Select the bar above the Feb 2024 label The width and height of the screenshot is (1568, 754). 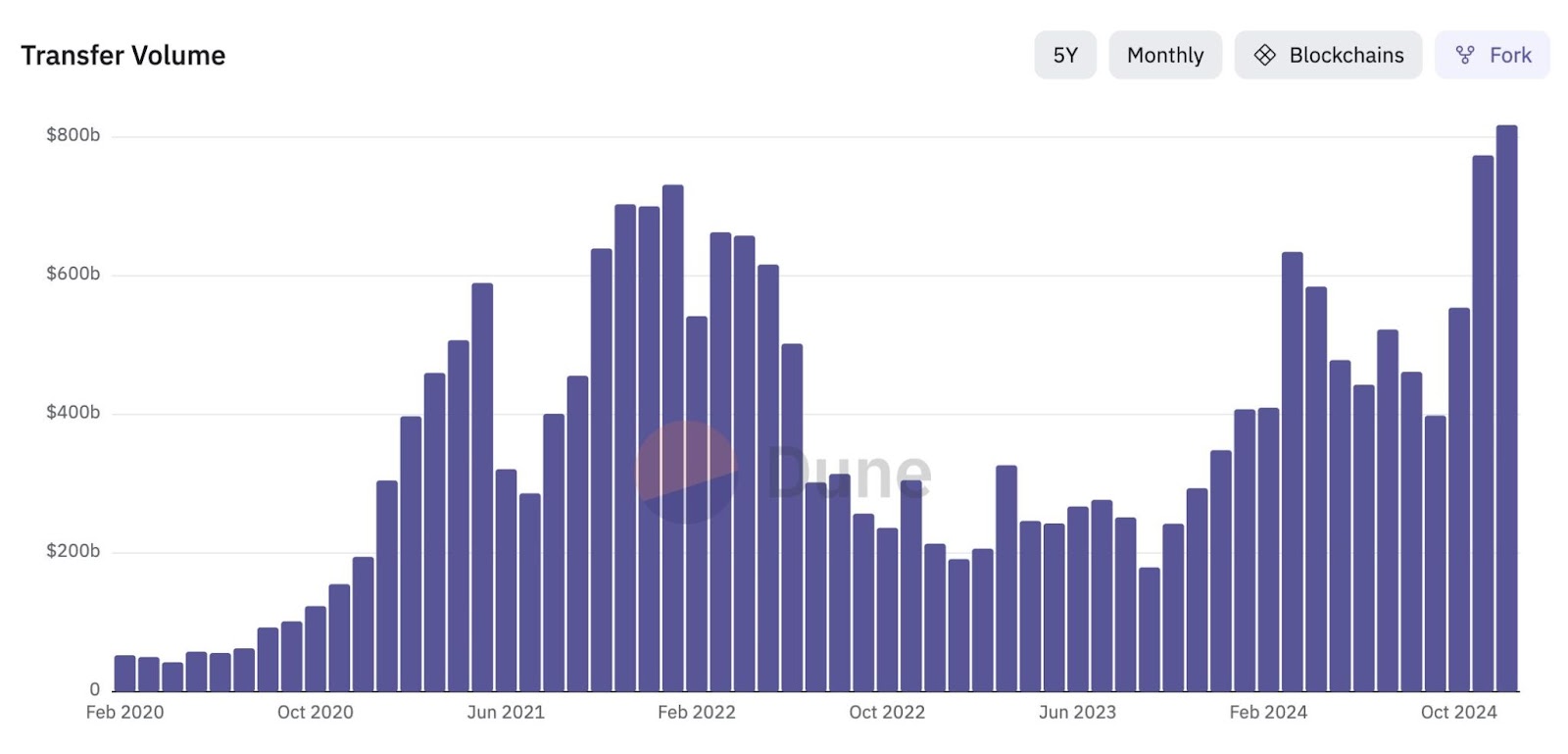point(1269,550)
